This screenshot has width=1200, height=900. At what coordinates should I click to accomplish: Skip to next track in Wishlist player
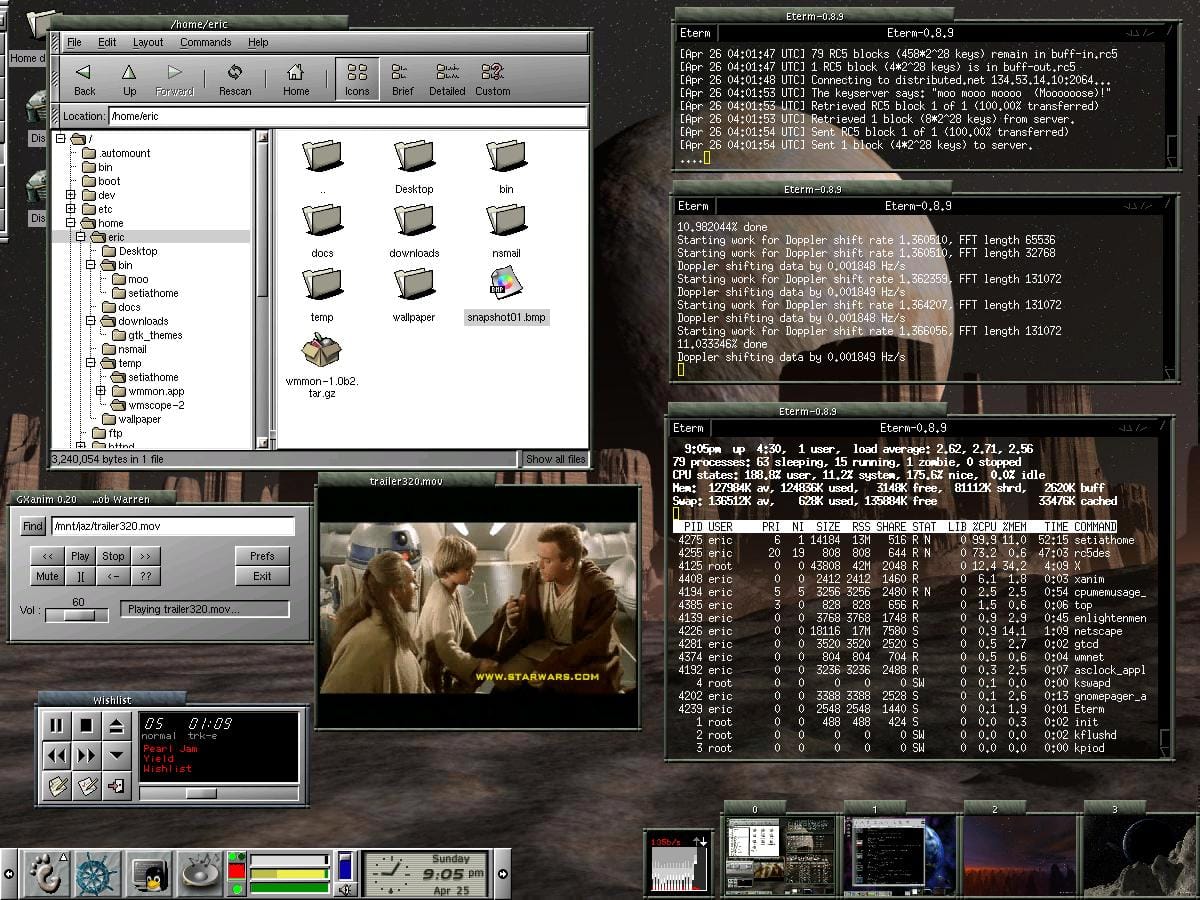pos(87,756)
